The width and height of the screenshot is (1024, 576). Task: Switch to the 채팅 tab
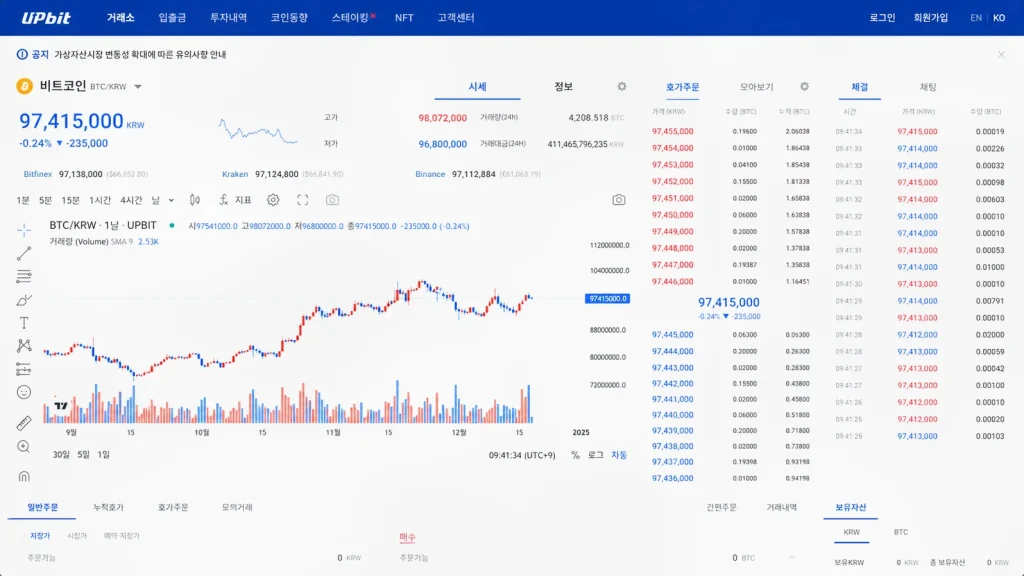[928, 87]
